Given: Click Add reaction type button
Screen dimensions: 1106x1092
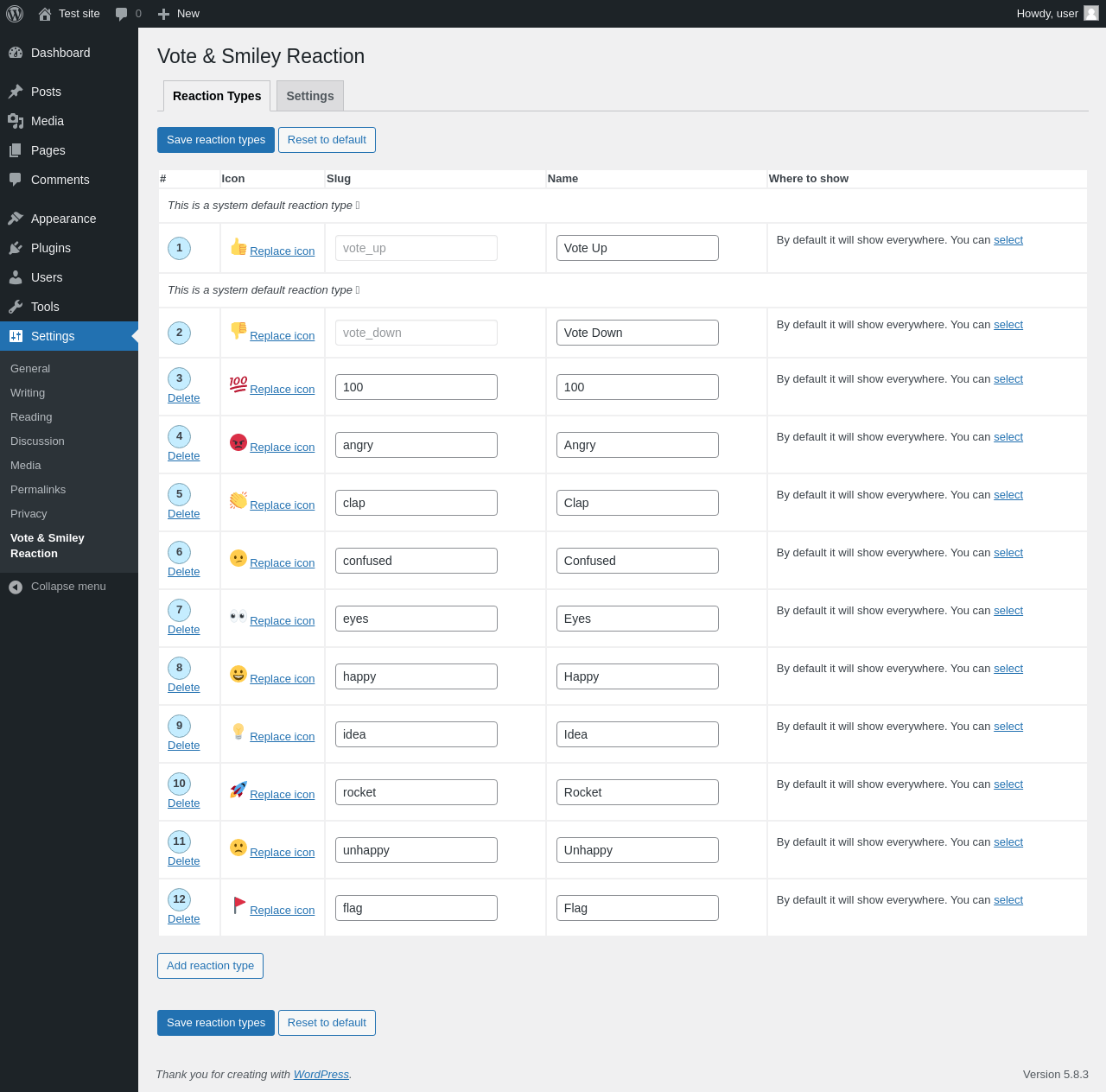Looking at the screenshot, I should (x=210, y=966).
